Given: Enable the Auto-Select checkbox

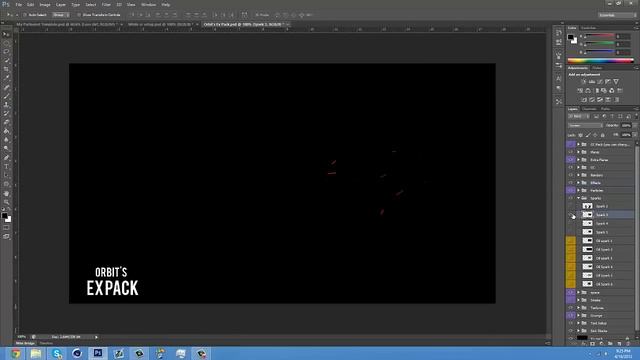Looking at the screenshot, I should tap(25, 15).
